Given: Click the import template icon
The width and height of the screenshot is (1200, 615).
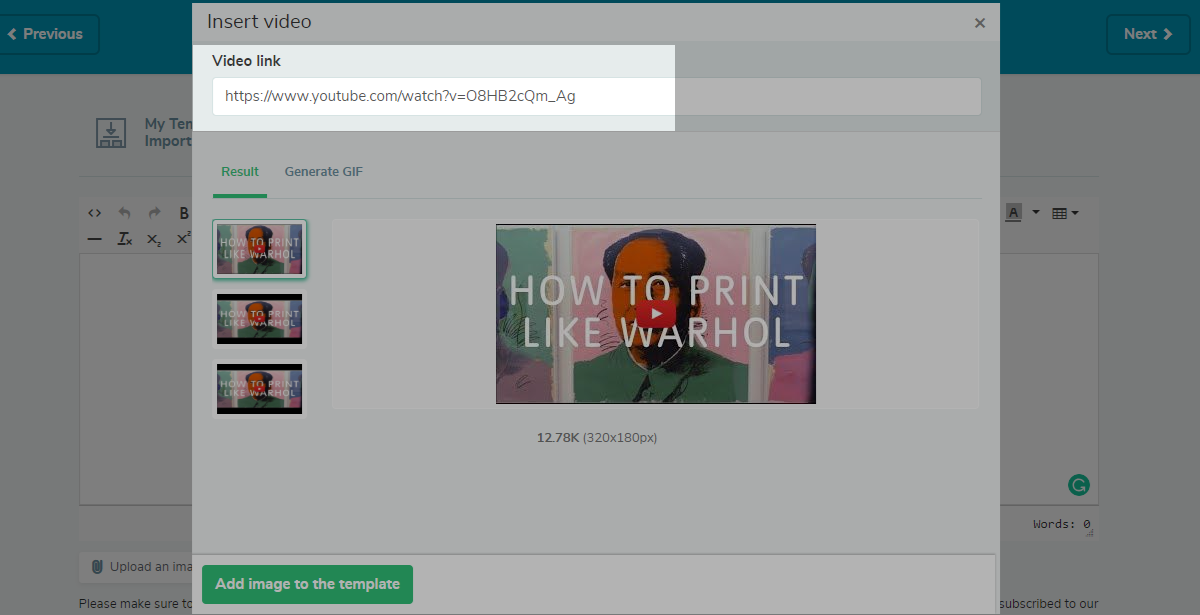Looking at the screenshot, I should point(111,133).
